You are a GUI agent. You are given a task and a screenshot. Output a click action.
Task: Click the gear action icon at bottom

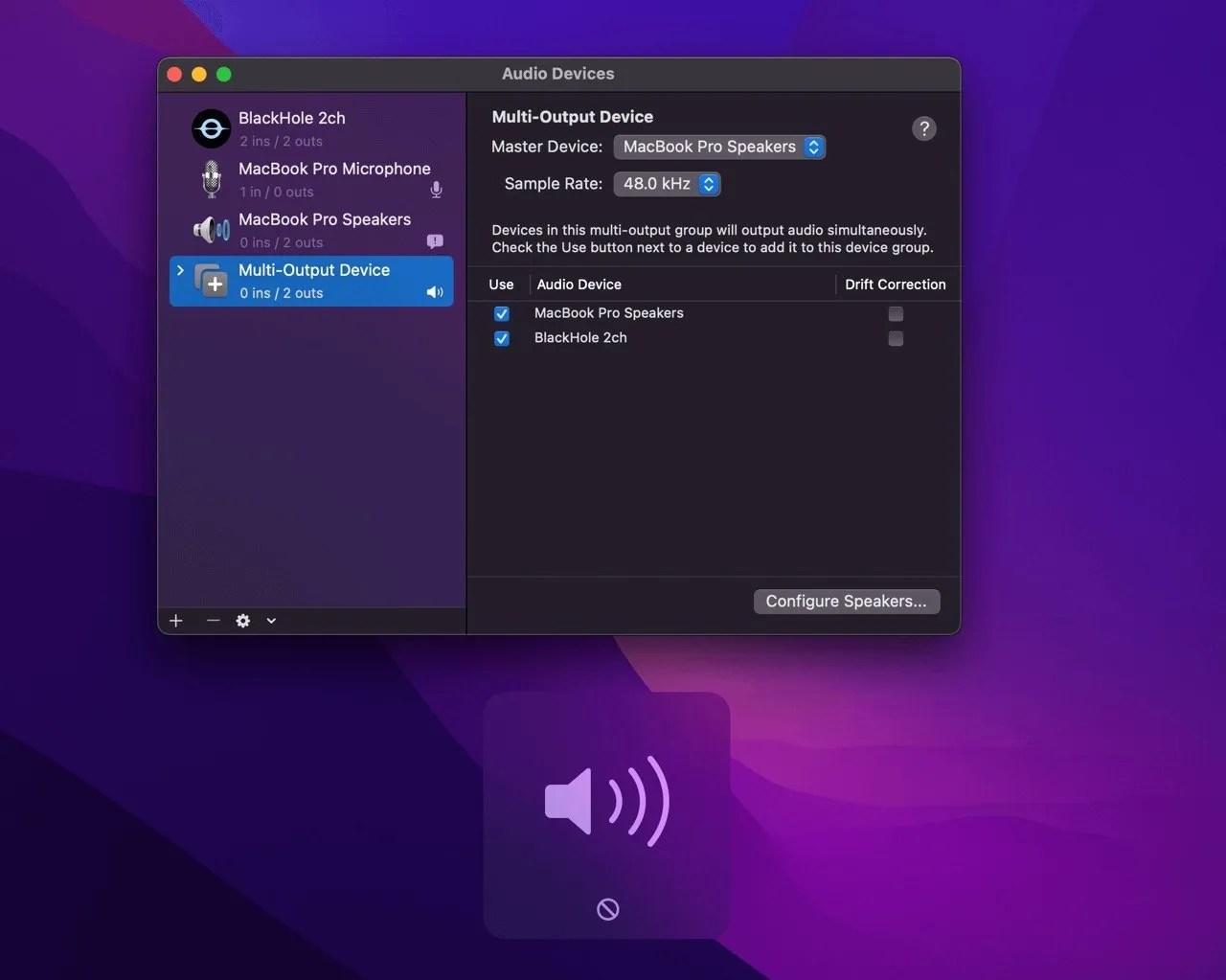pyautogui.click(x=242, y=621)
